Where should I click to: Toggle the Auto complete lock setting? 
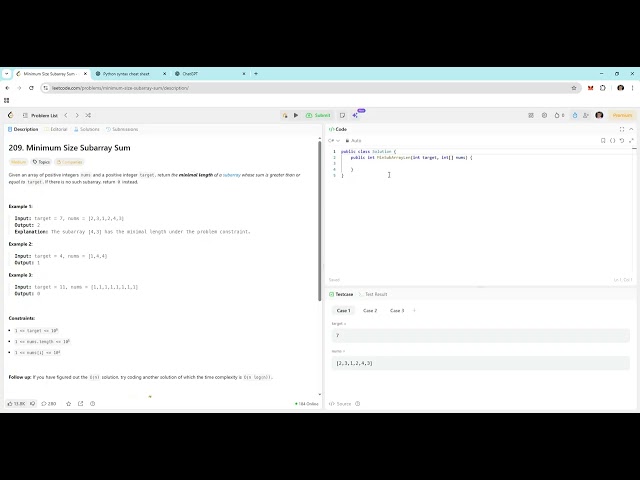[353, 140]
